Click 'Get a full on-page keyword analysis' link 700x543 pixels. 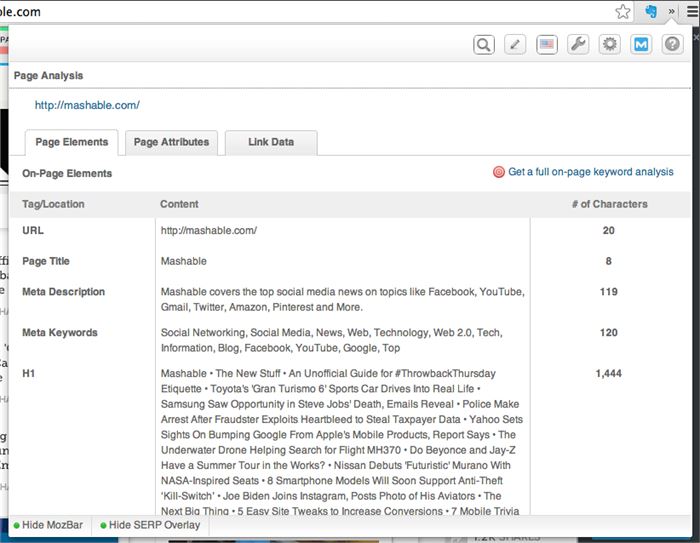click(590, 172)
